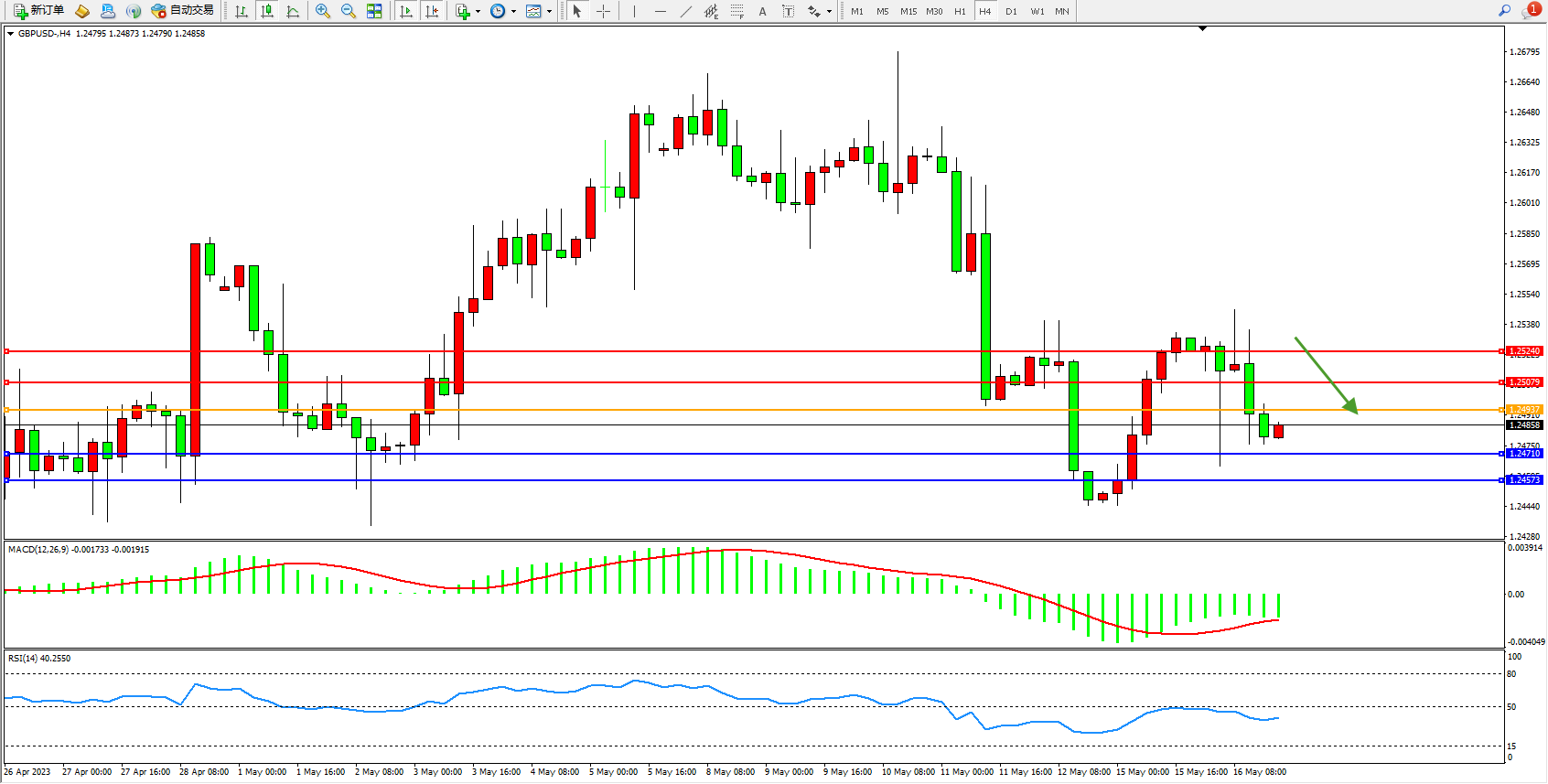Zoom out on the chart
1548x784 pixels.
pyautogui.click(x=349, y=11)
